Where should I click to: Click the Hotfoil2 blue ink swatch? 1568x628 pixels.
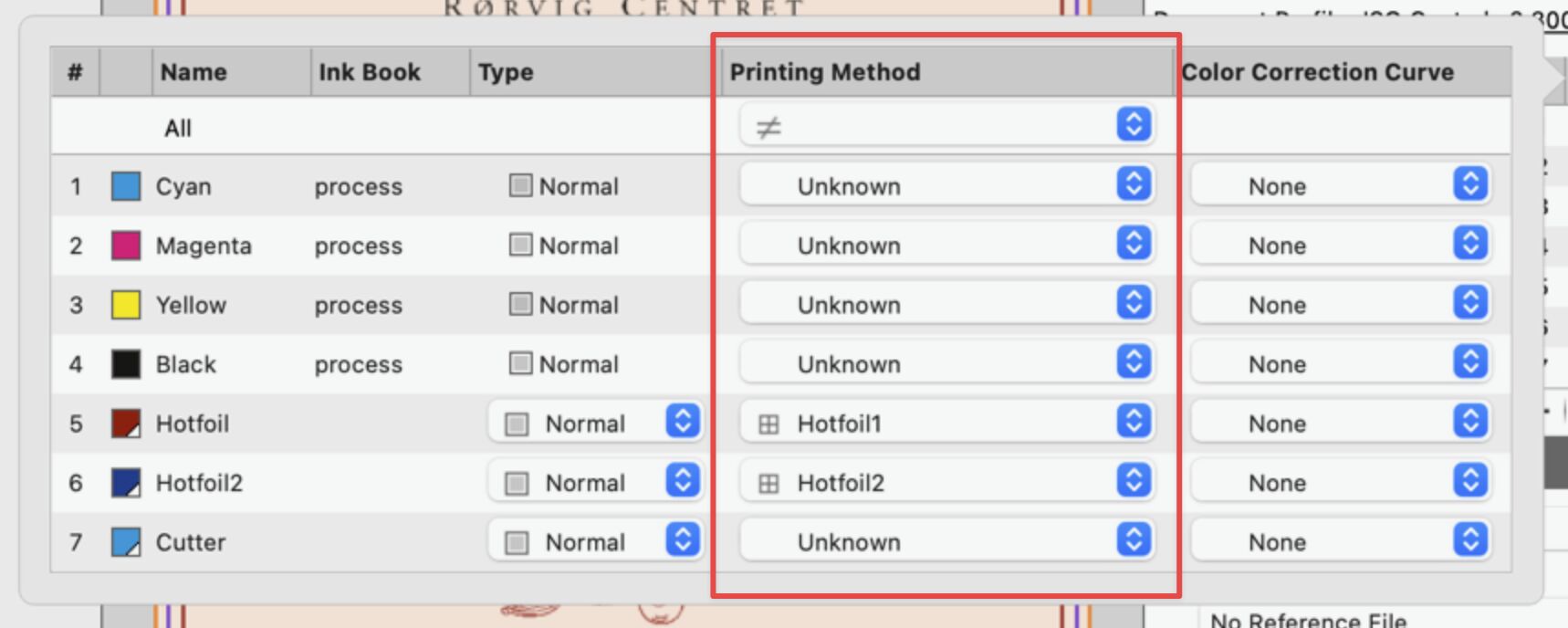(x=126, y=483)
